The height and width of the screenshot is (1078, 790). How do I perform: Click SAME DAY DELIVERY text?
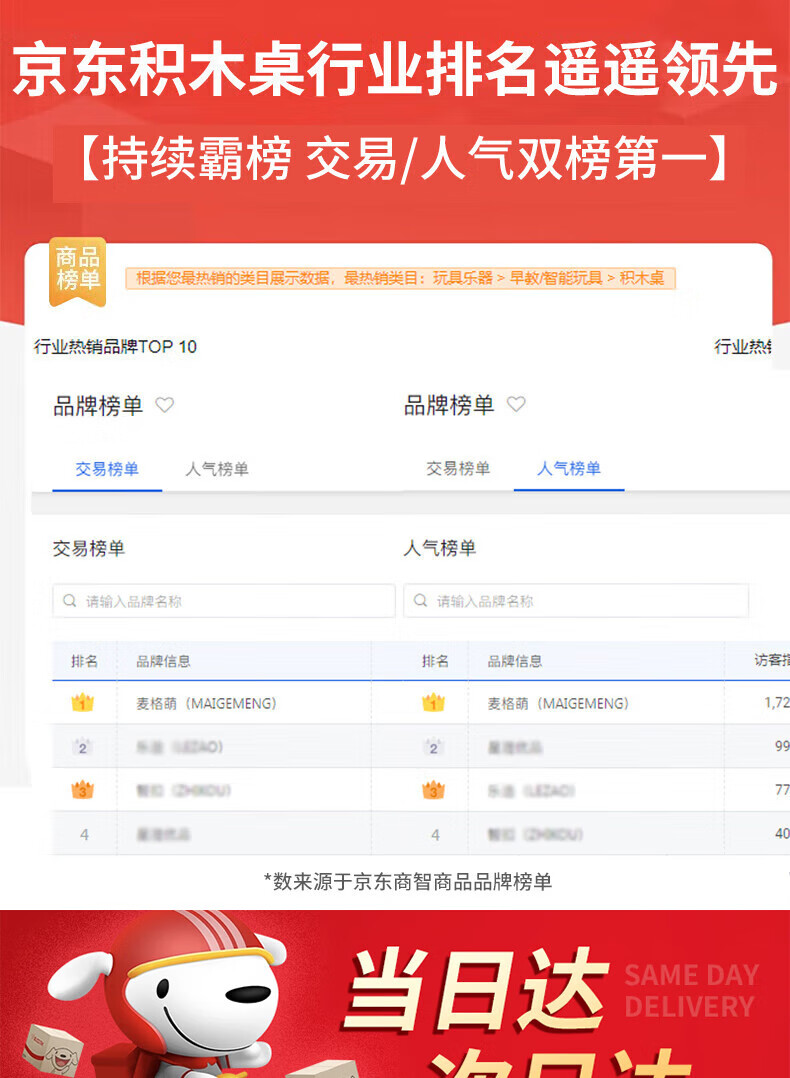691,991
